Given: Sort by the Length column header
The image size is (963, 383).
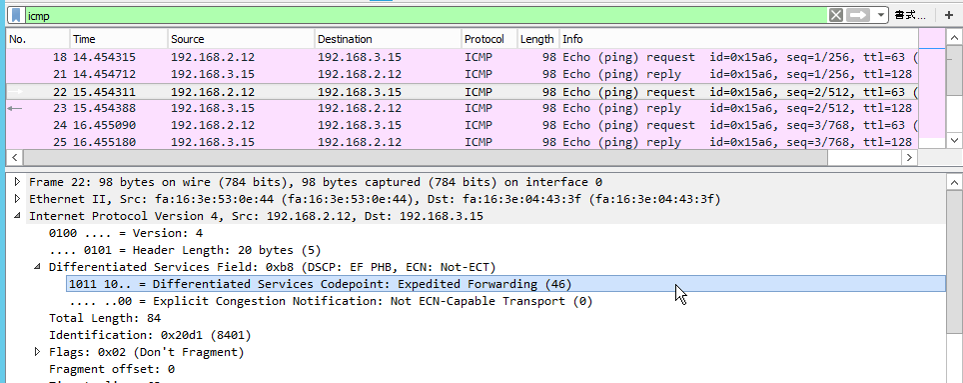Looking at the screenshot, I should [537, 39].
